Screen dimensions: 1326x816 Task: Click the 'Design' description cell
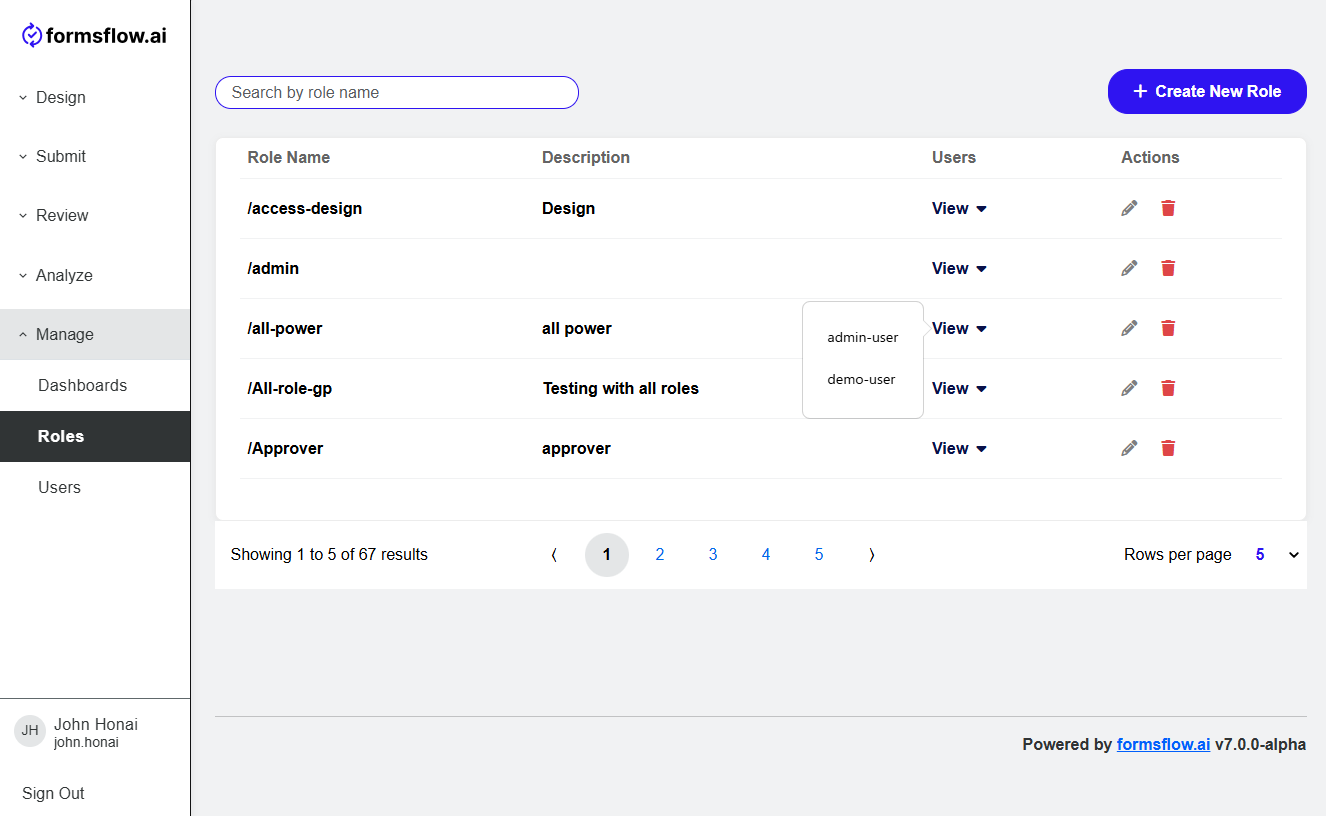pos(568,208)
